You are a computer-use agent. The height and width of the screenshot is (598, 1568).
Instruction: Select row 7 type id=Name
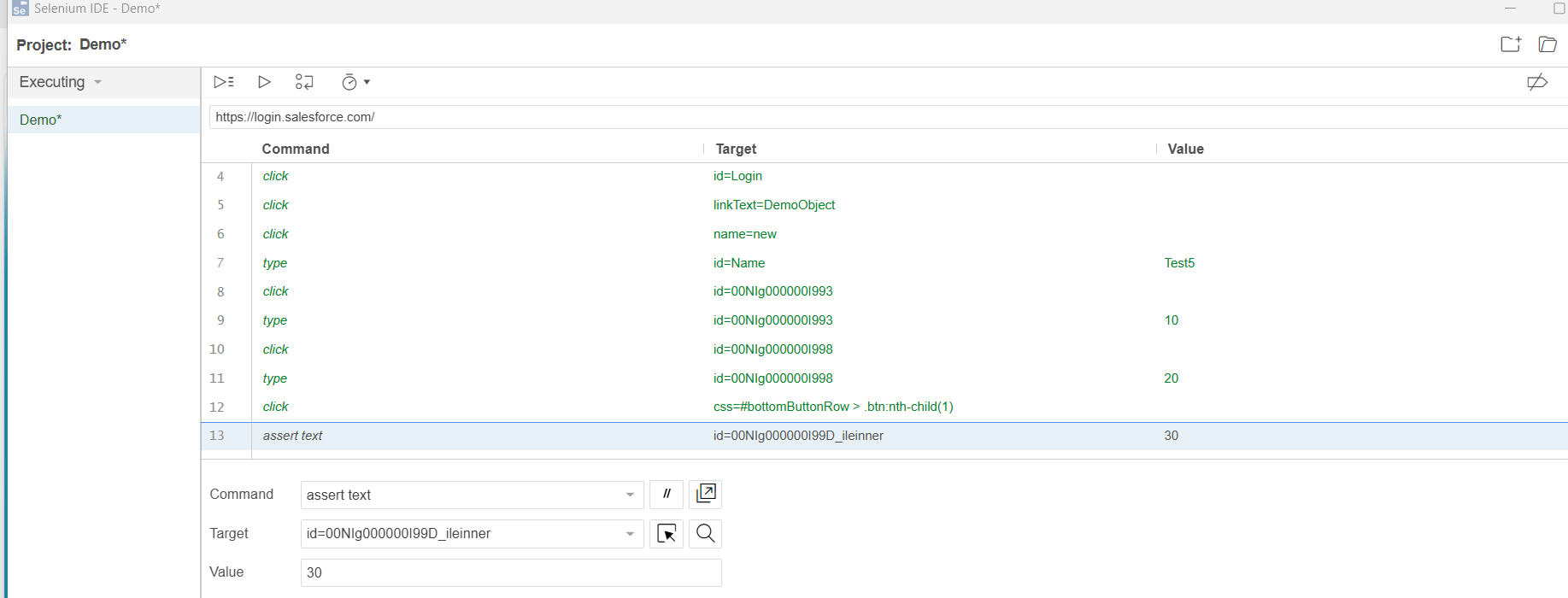[884, 263]
